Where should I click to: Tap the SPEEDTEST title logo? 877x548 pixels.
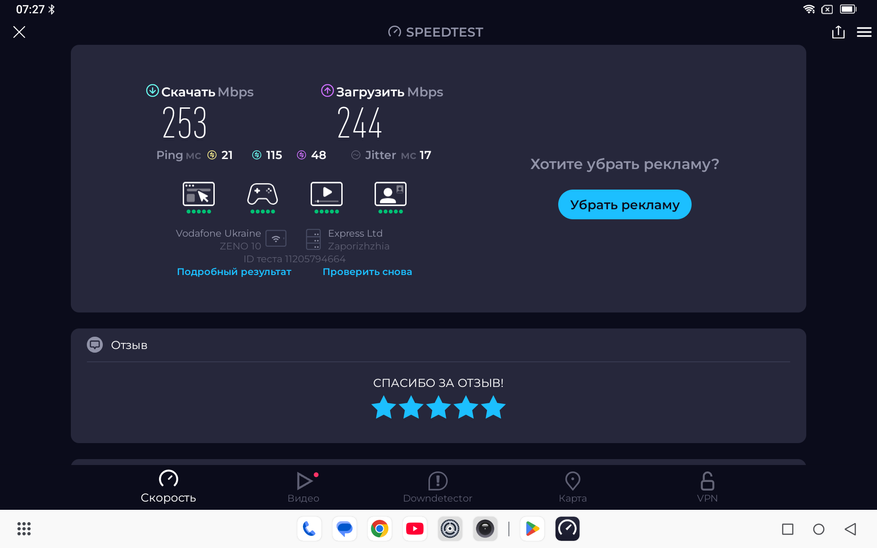(x=436, y=32)
